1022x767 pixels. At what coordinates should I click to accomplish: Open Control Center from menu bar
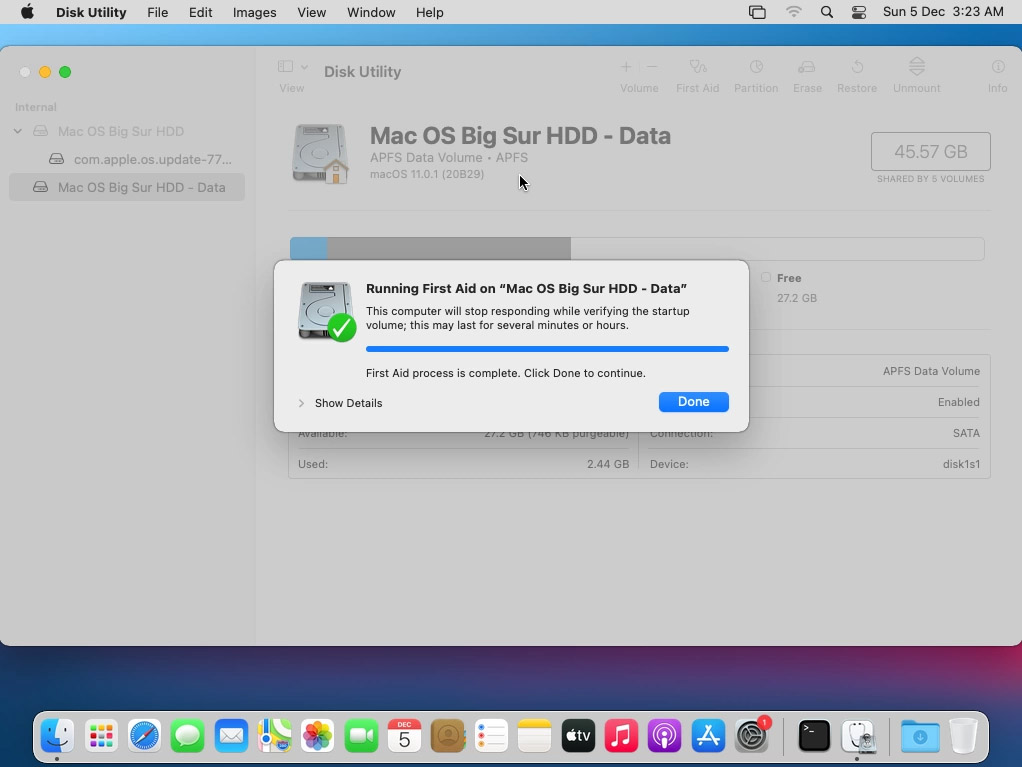click(859, 12)
